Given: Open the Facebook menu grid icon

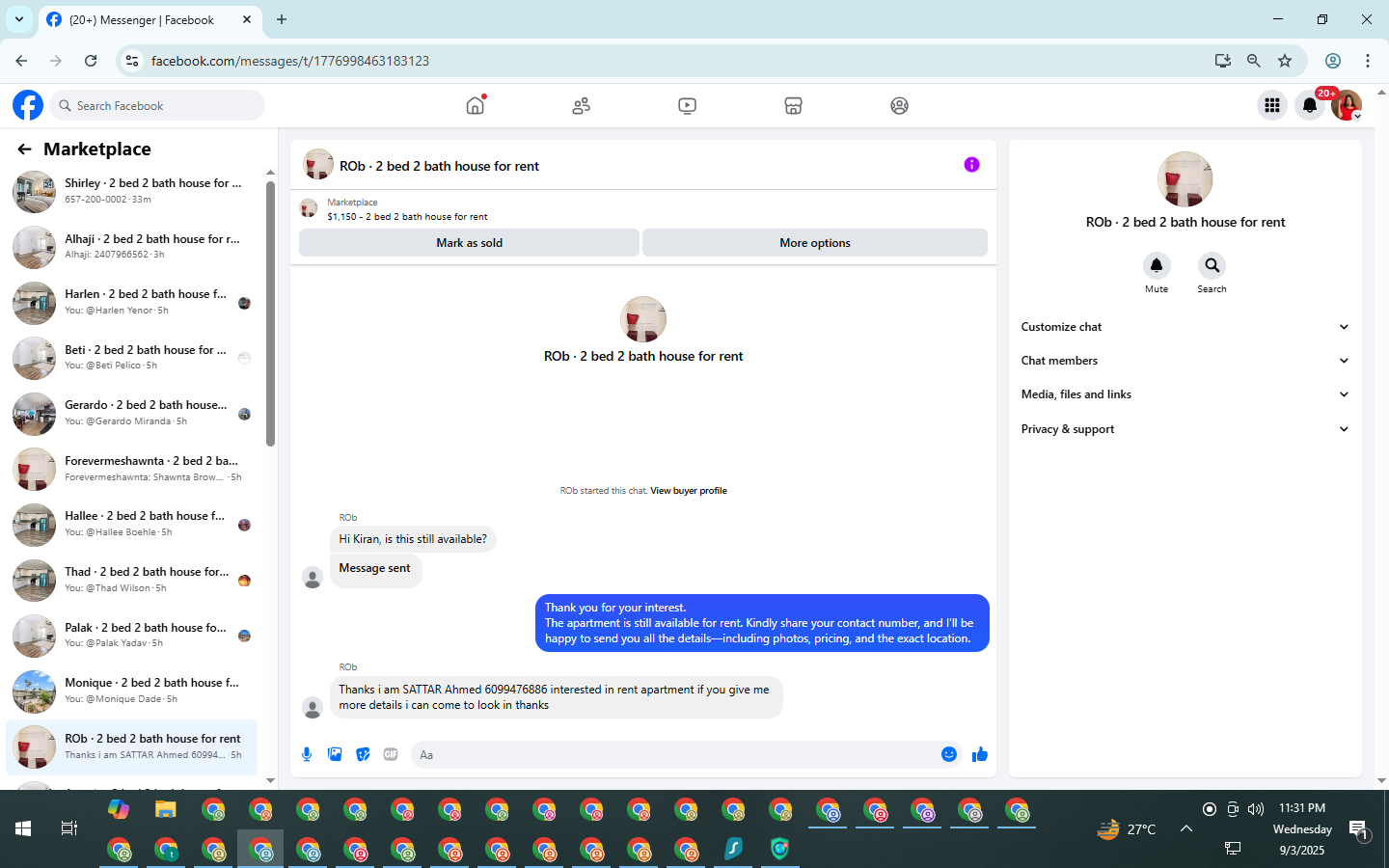Looking at the screenshot, I should point(1272,105).
